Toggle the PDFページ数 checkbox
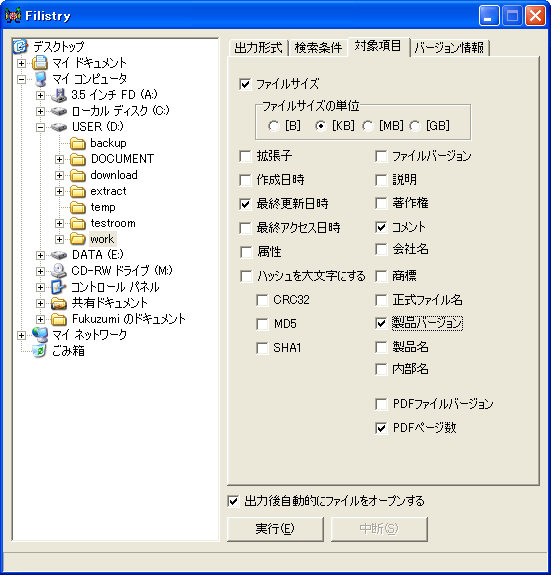551x575 pixels. tap(381, 428)
